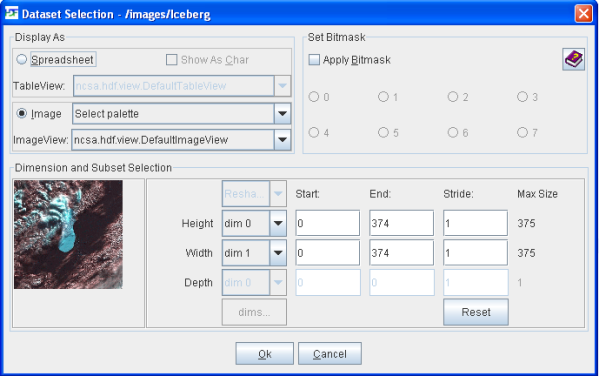Click the Reset button
This screenshot has width=599, height=376.
[x=476, y=312]
